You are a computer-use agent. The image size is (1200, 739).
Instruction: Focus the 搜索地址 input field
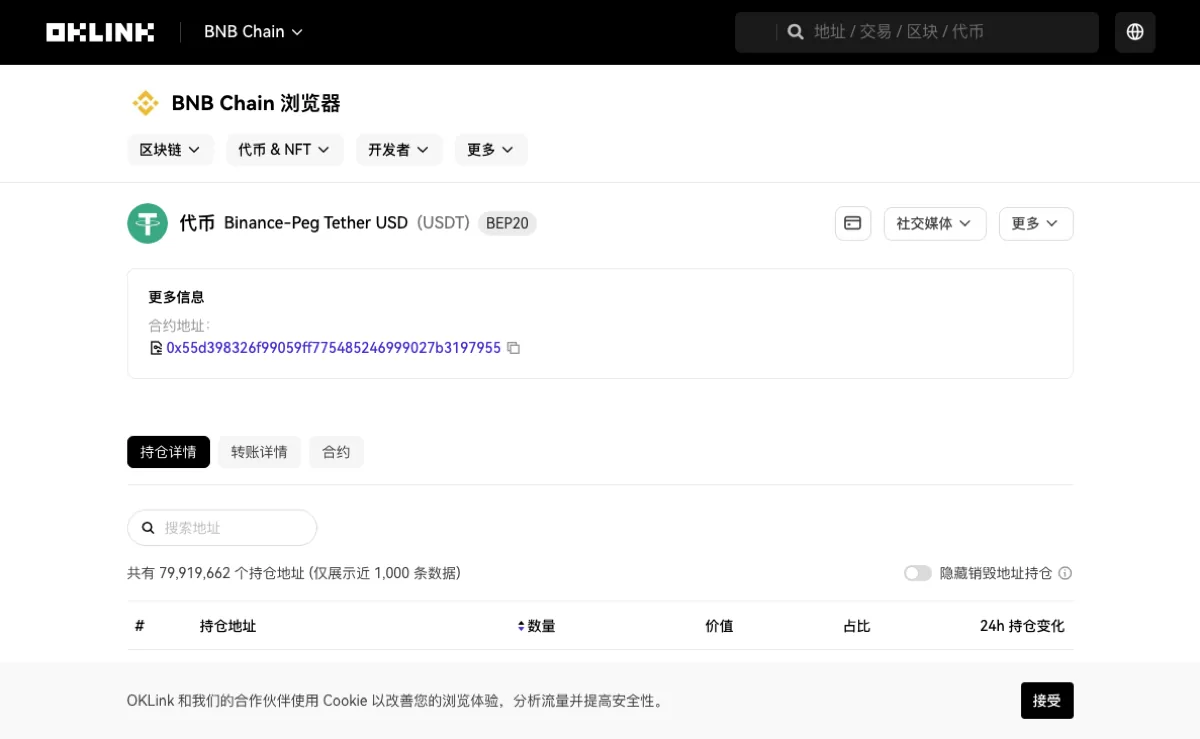(x=222, y=528)
